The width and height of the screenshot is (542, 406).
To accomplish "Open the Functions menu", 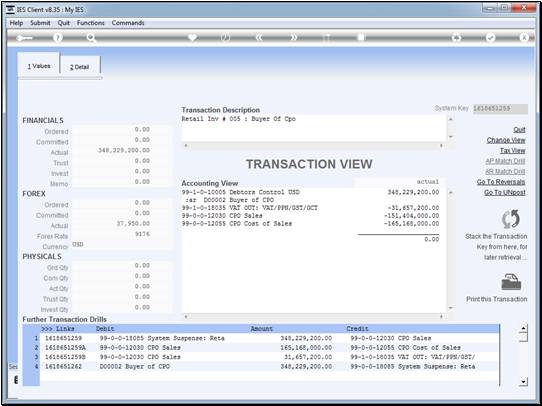I will pos(91,23).
